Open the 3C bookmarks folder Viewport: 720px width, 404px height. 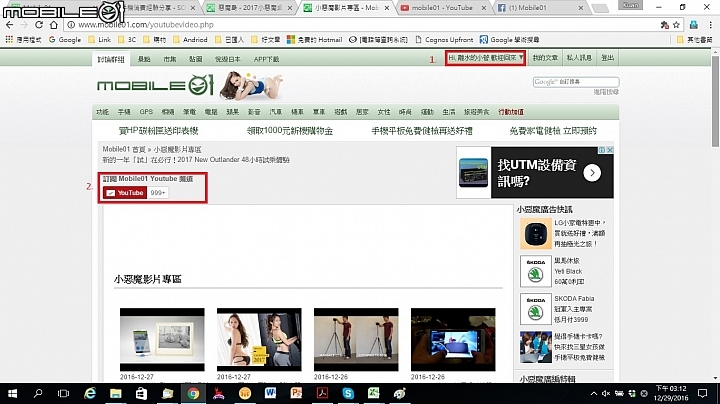click(127, 39)
